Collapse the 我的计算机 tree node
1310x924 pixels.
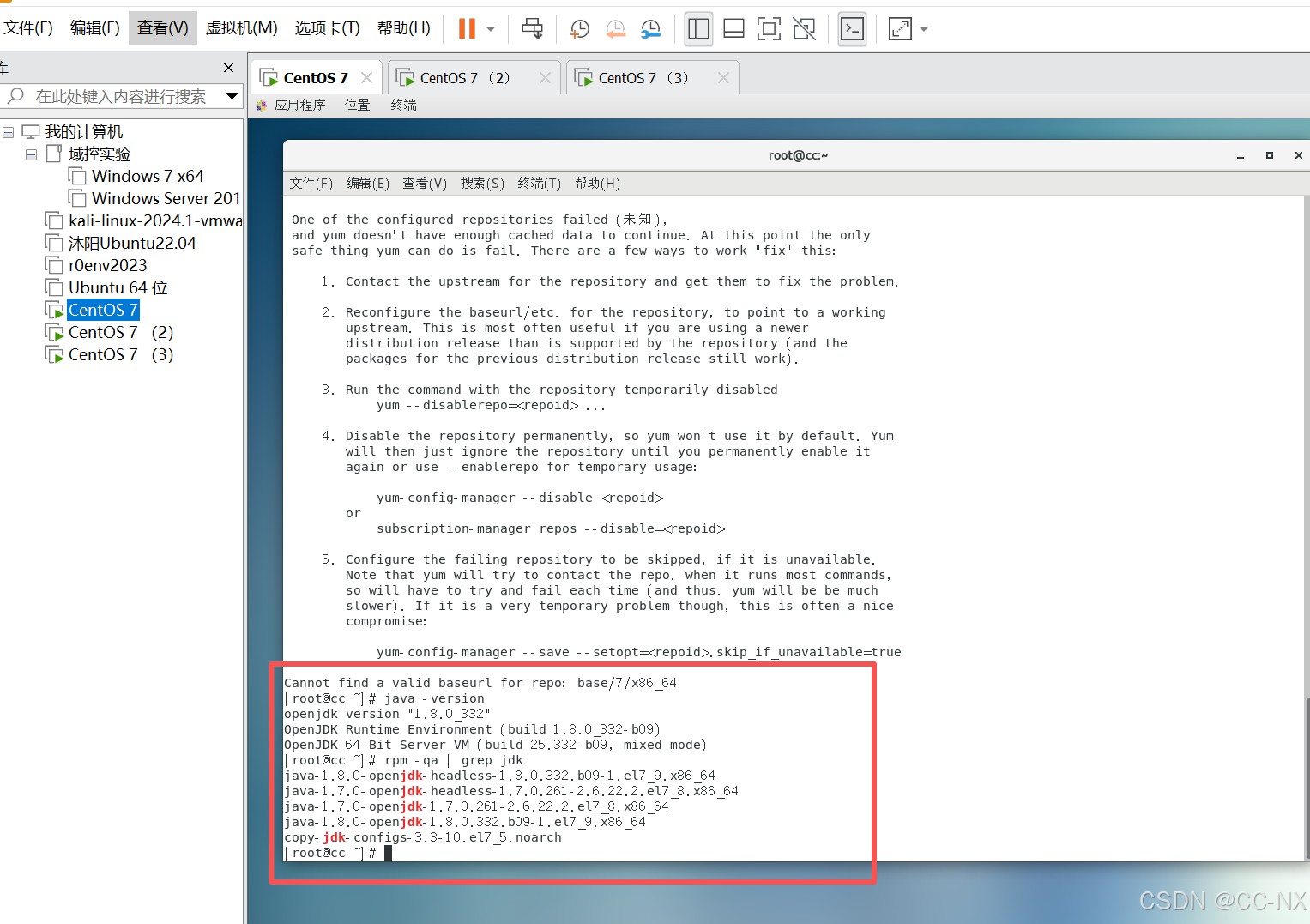point(9,132)
